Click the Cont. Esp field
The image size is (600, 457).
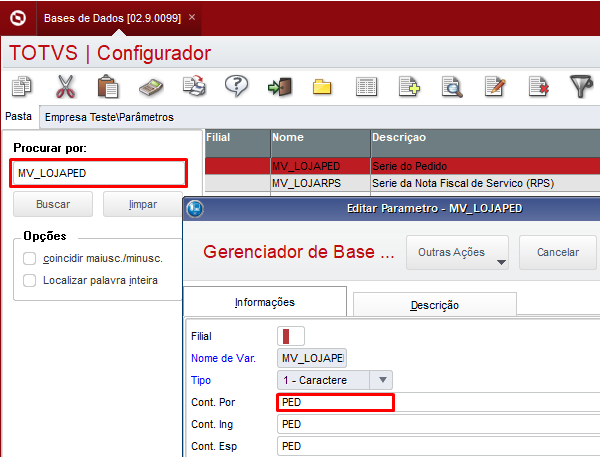439,446
